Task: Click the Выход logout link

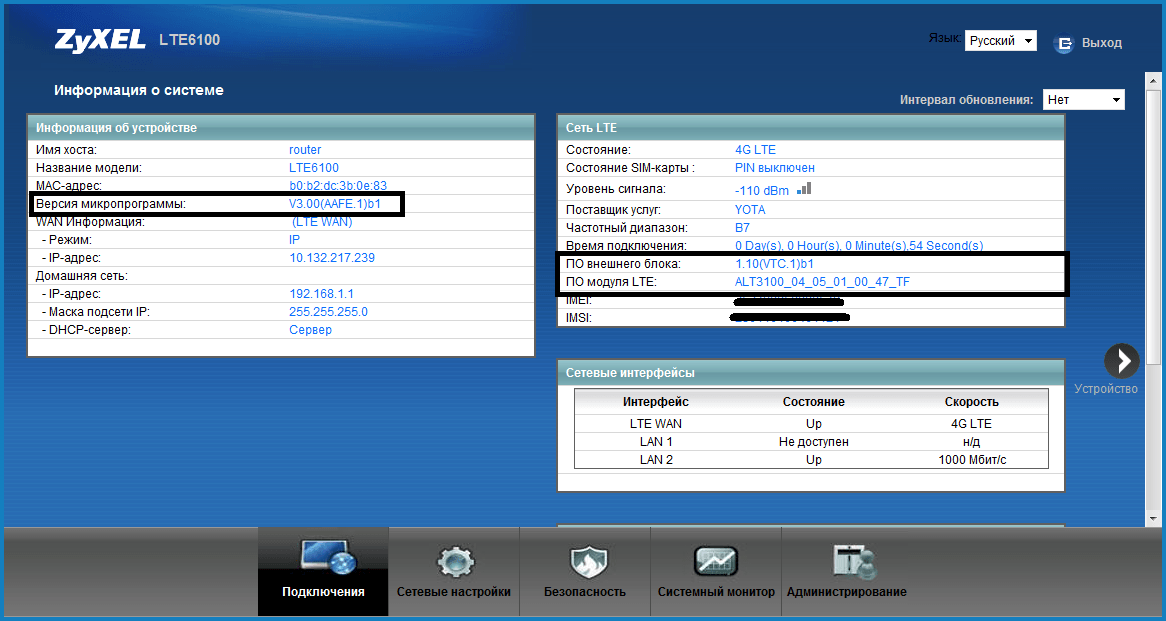Action: click(x=1101, y=43)
